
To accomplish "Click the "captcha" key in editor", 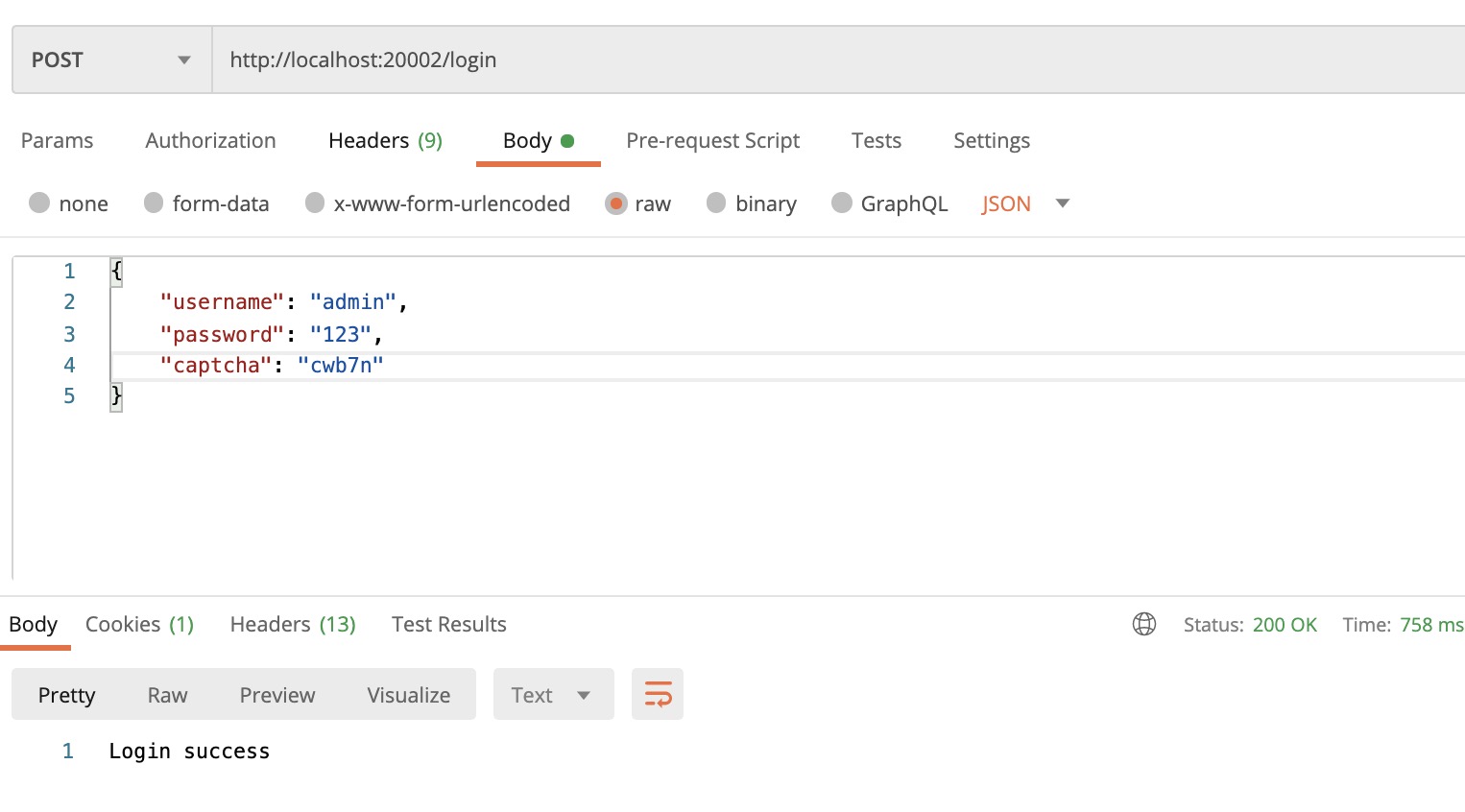I will (216, 366).
